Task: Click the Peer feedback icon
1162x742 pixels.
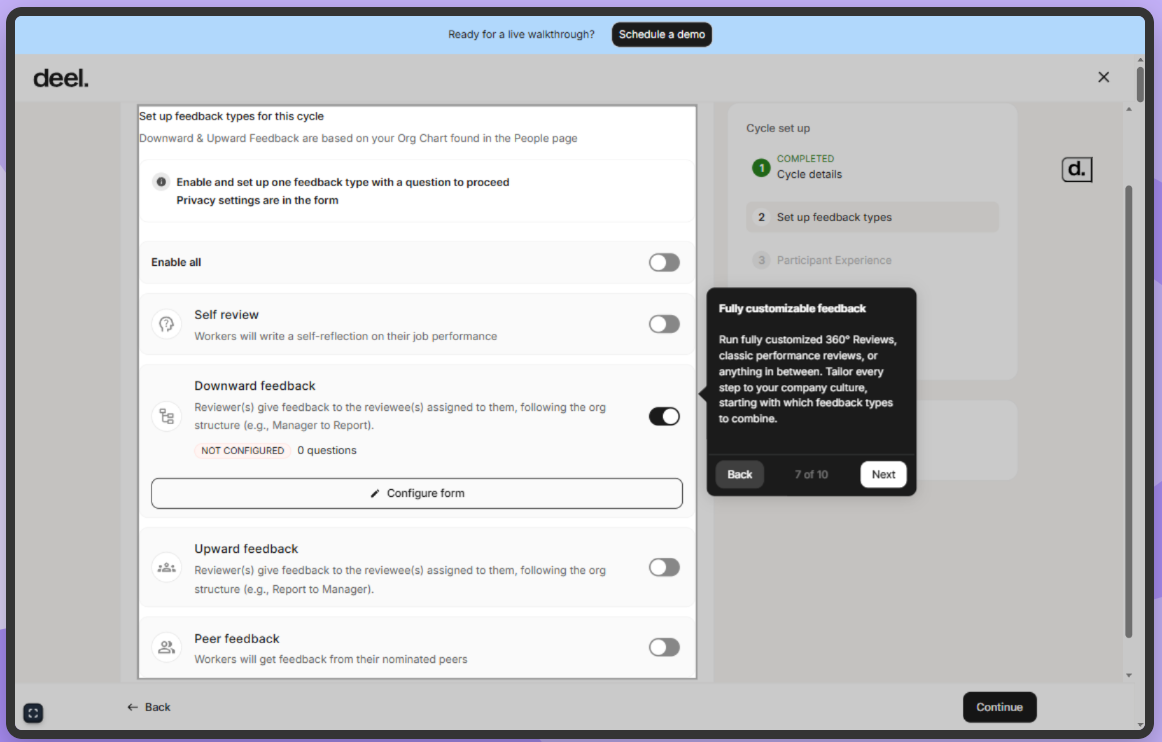Action: (x=166, y=647)
